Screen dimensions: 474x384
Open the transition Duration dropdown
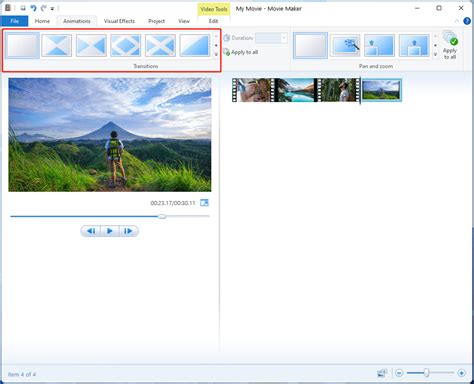tap(284, 38)
